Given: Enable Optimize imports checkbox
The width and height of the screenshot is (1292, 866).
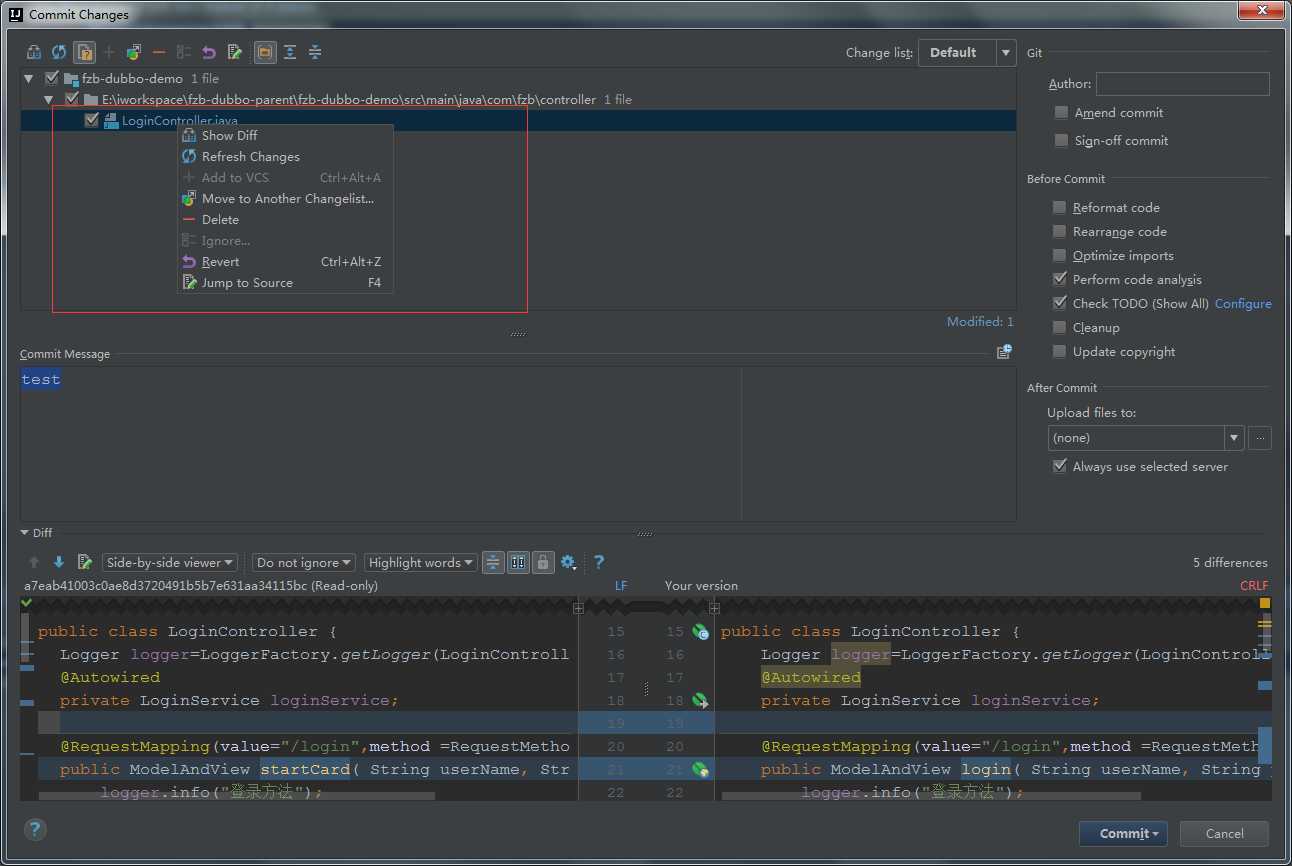Looking at the screenshot, I should pyautogui.click(x=1059, y=255).
